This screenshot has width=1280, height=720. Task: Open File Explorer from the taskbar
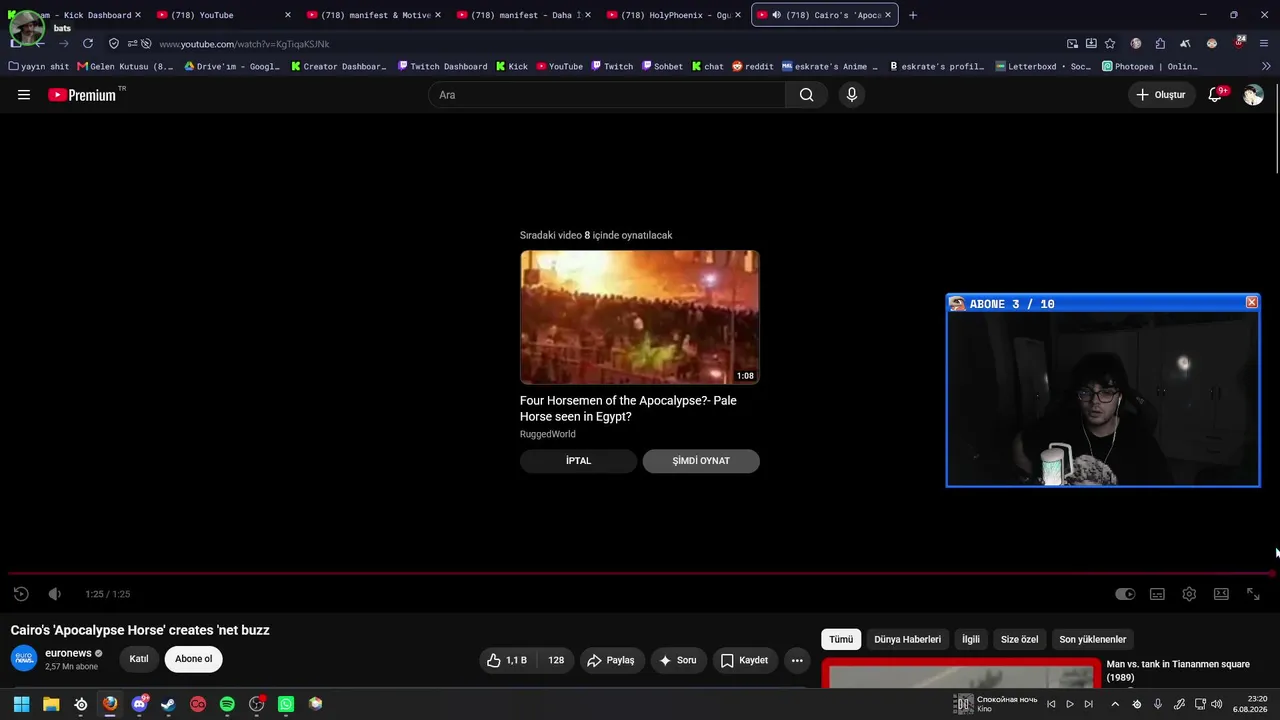(51, 704)
